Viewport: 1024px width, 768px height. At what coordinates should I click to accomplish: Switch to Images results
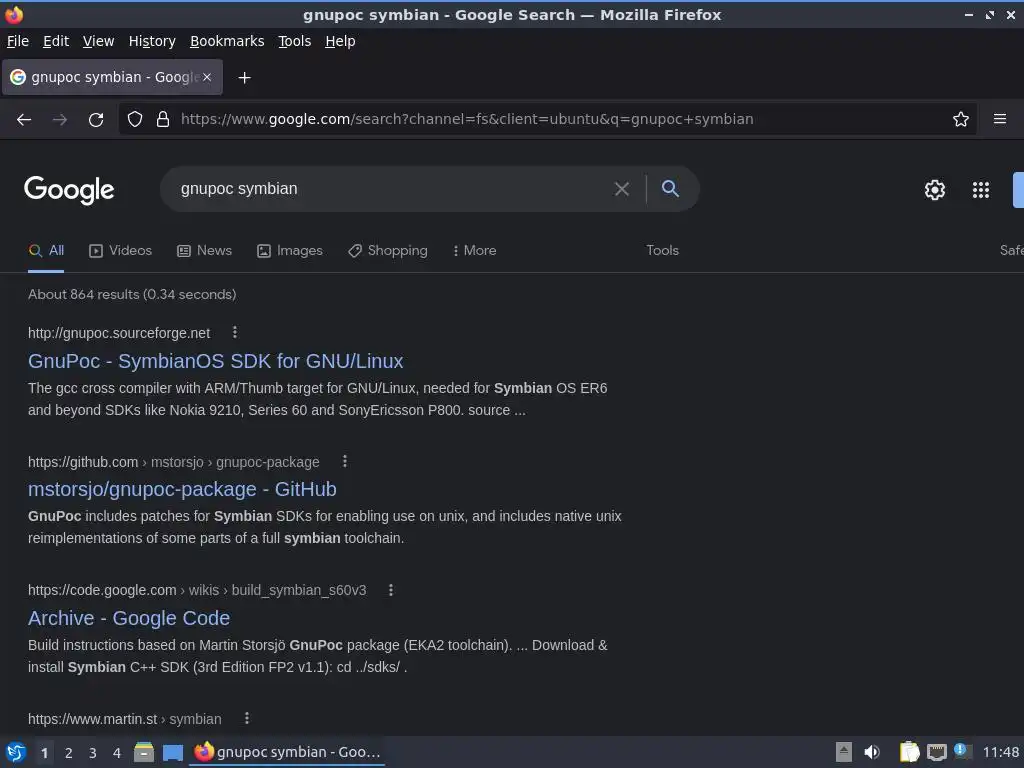289,251
